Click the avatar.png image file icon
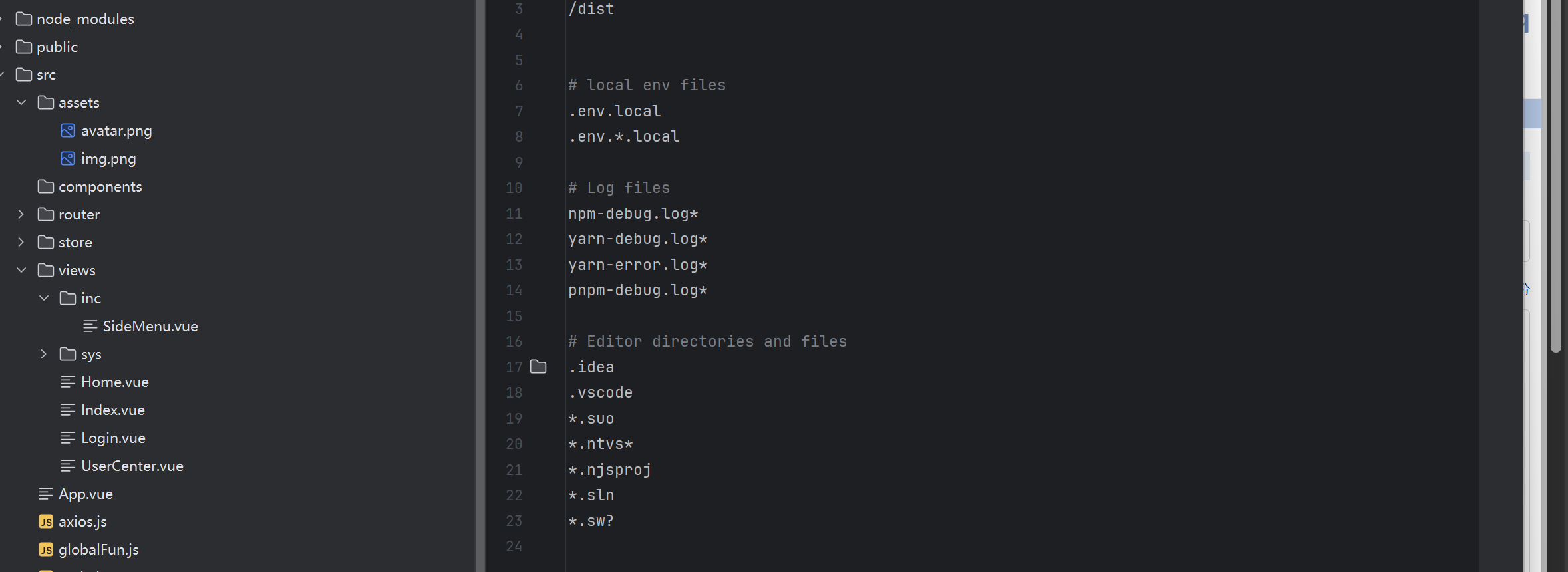 (67, 130)
